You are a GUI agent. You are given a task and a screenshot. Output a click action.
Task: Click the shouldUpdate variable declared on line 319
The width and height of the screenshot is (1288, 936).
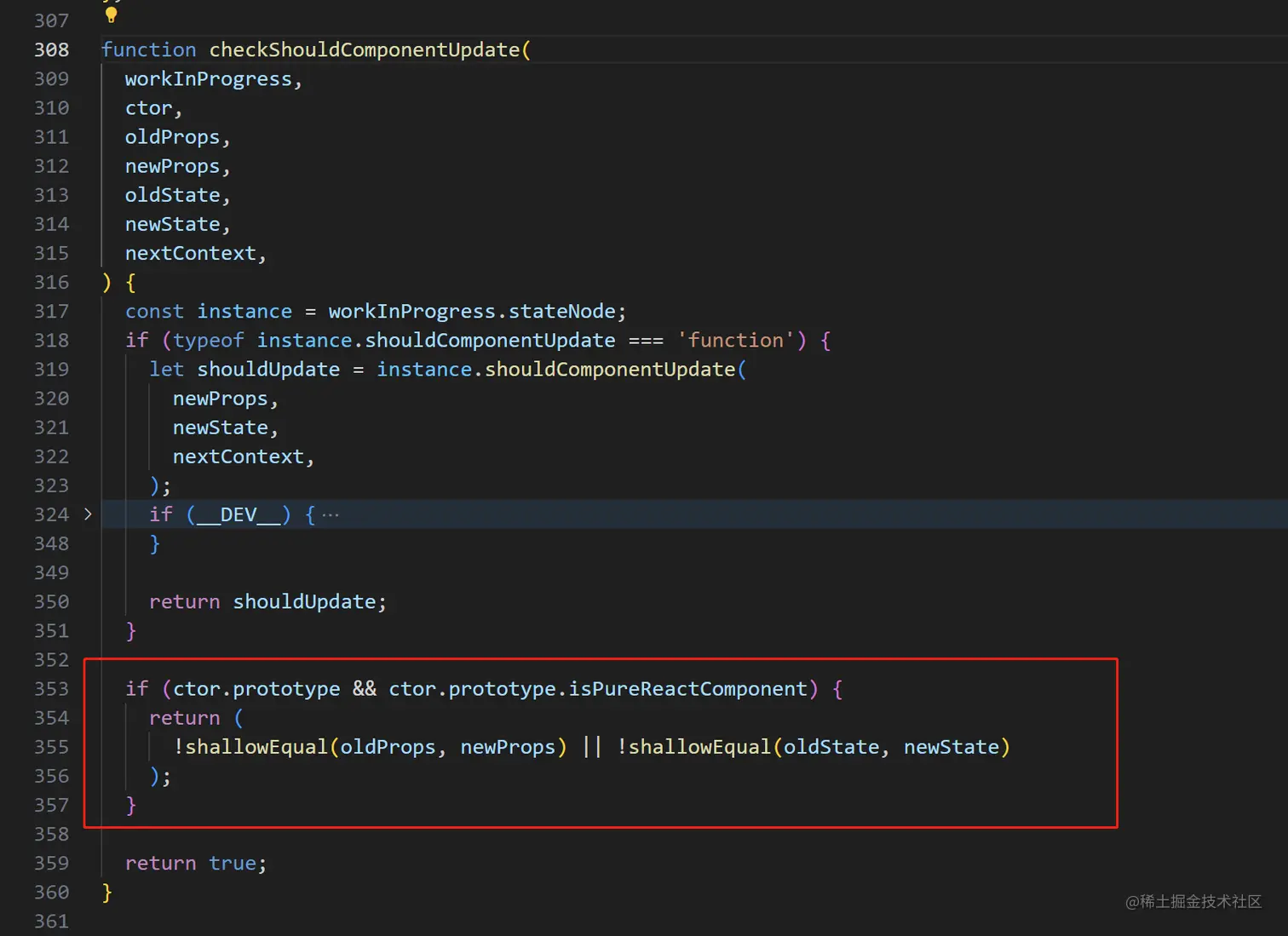coord(268,370)
